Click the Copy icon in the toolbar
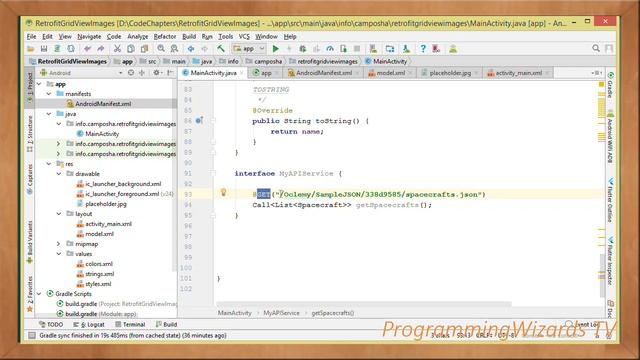The height and width of the screenshot is (360, 640). [131, 49]
